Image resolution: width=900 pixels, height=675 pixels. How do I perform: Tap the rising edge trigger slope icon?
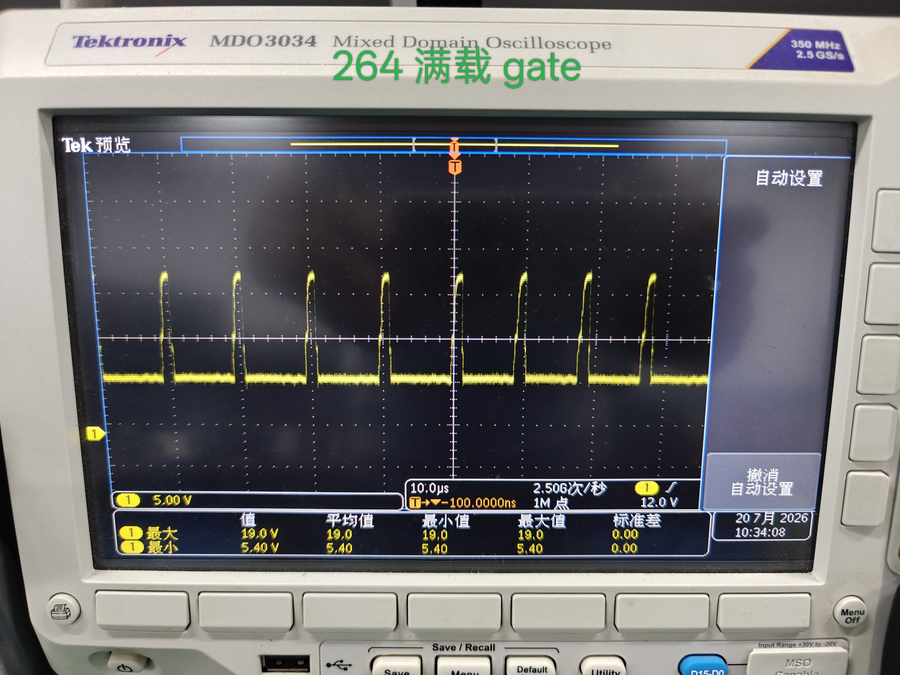click(x=671, y=488)
